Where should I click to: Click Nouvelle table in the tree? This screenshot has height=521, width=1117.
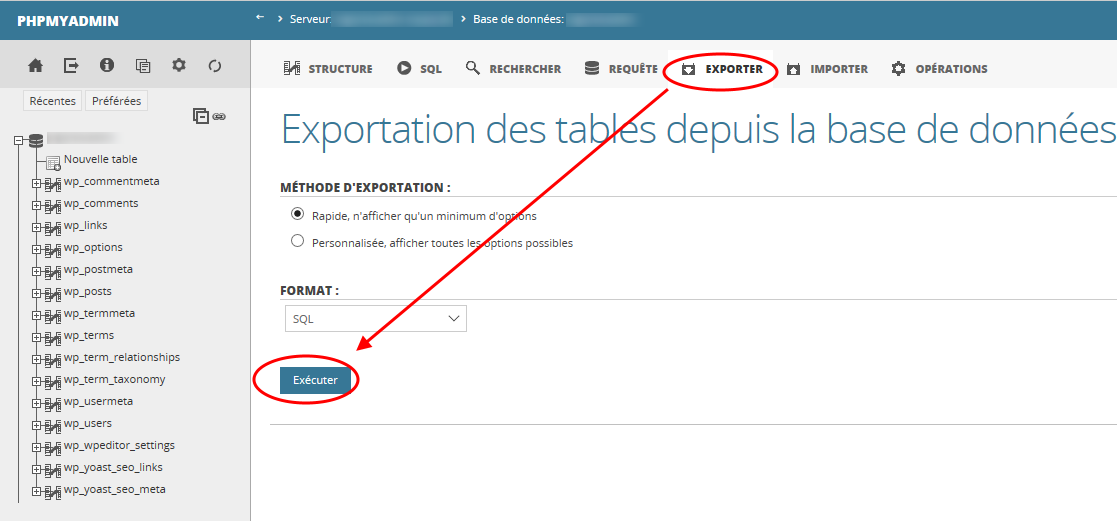[x=100, y=160]
